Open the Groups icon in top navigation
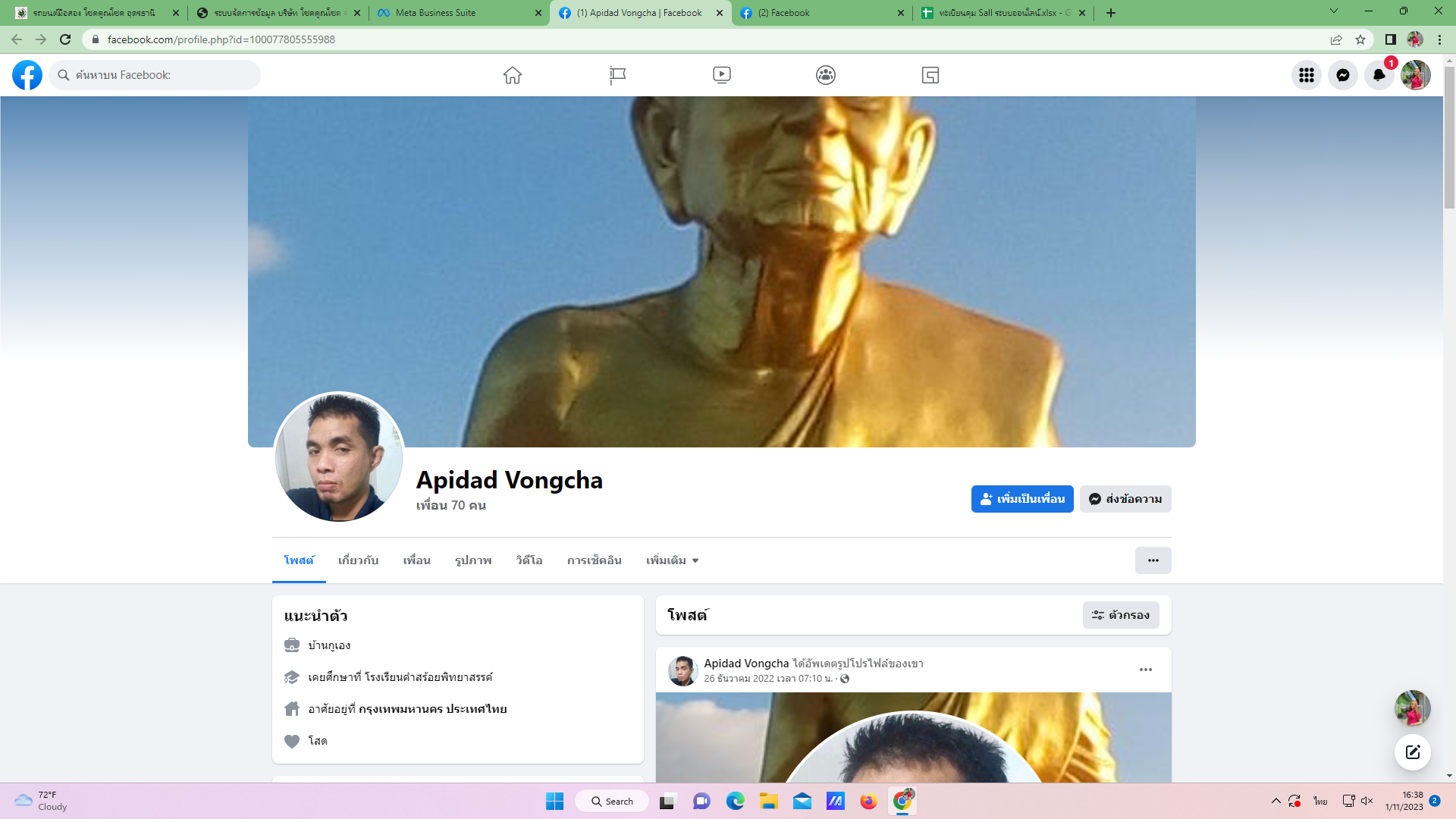Viewport: 1456px width, 819px height. tap(826, 75)
